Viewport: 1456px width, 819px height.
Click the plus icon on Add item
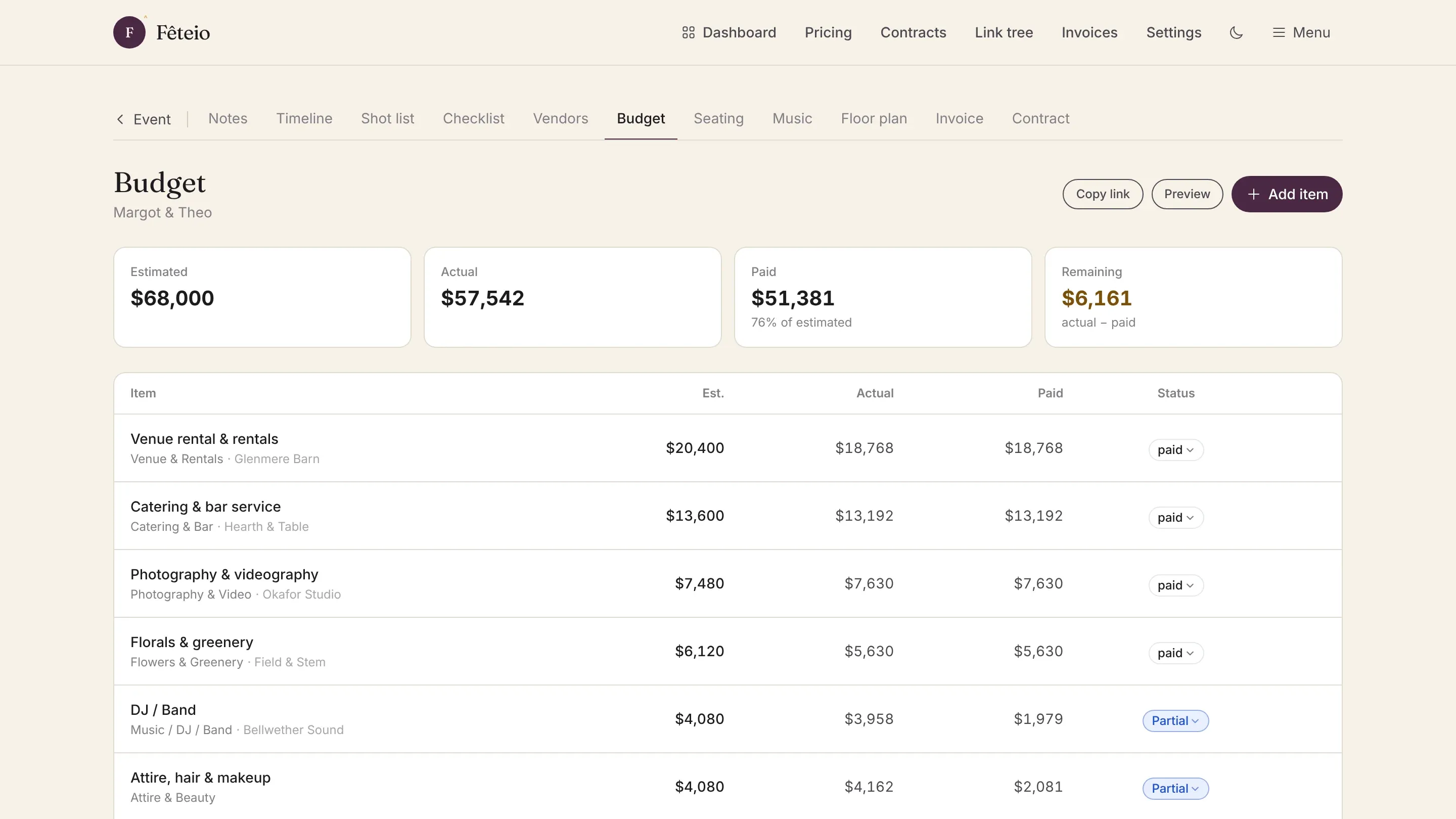pyautogui.click(x=1253, y=195)
